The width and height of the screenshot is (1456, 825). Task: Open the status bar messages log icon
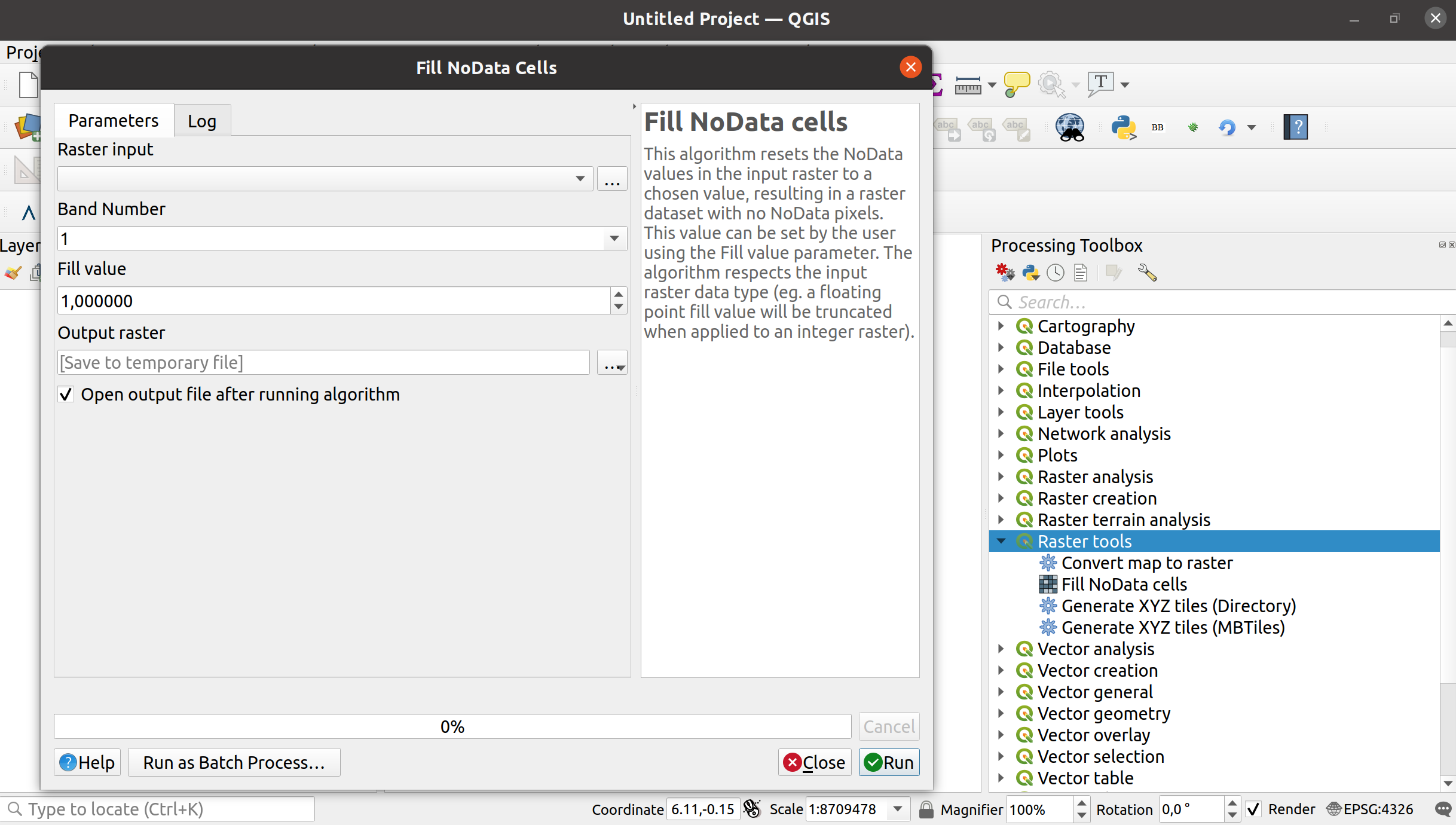[x=1443, y=809]
